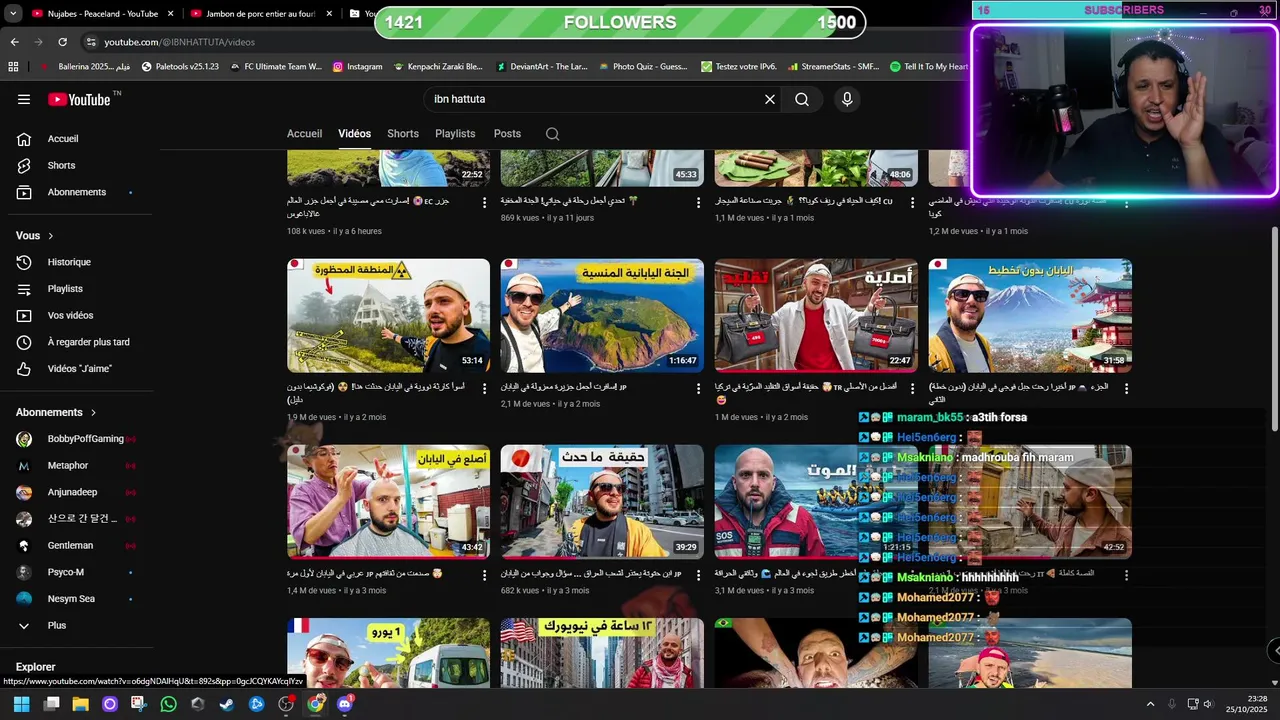Search within the channel using the magnifier icon

coord(552,134)
